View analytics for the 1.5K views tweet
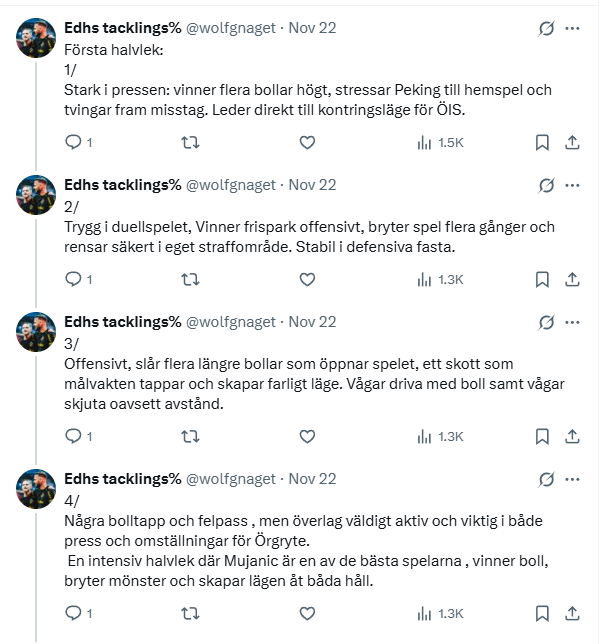The height and width of the screenshot is (644, 609). (440, 143)
